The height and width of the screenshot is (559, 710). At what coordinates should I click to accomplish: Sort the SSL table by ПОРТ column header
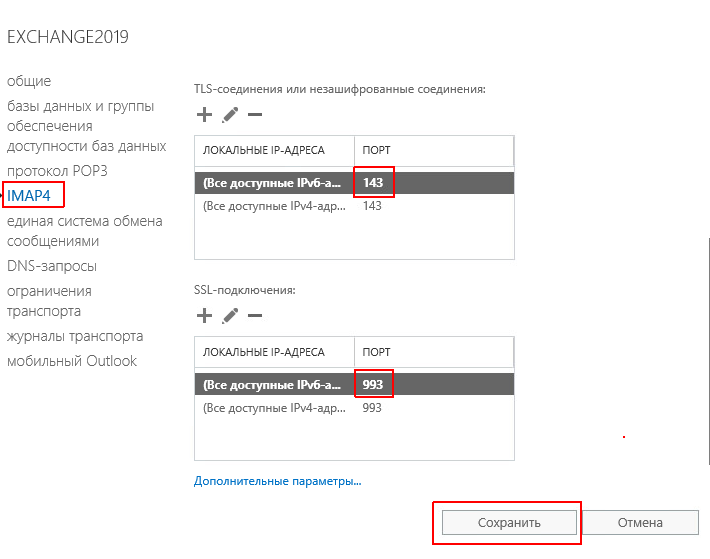click(432, 352)
